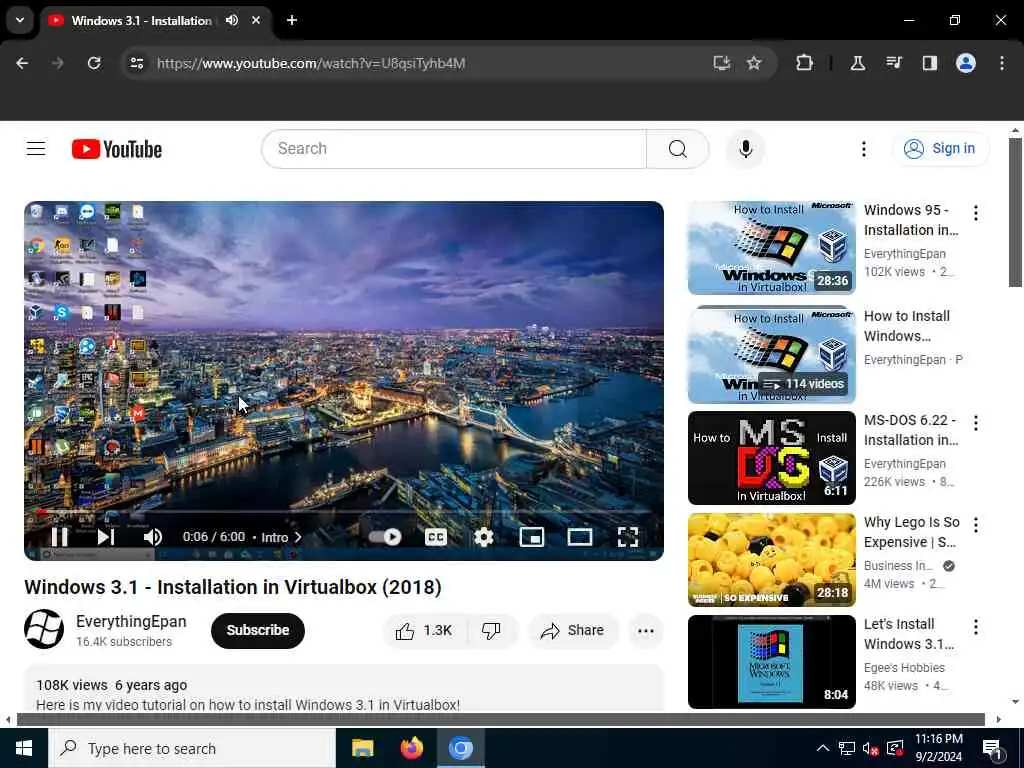Enable theater mode
This screenshot has width=1024, height=768.
[x=579, y=537]
